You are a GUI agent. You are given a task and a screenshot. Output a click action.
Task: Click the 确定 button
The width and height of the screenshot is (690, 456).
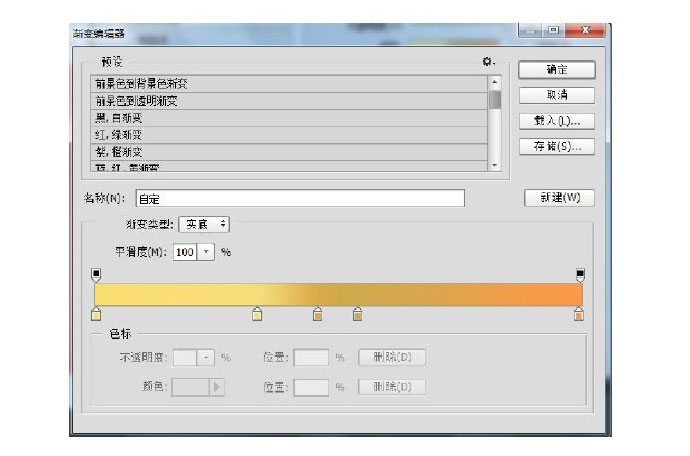[557, 70]
